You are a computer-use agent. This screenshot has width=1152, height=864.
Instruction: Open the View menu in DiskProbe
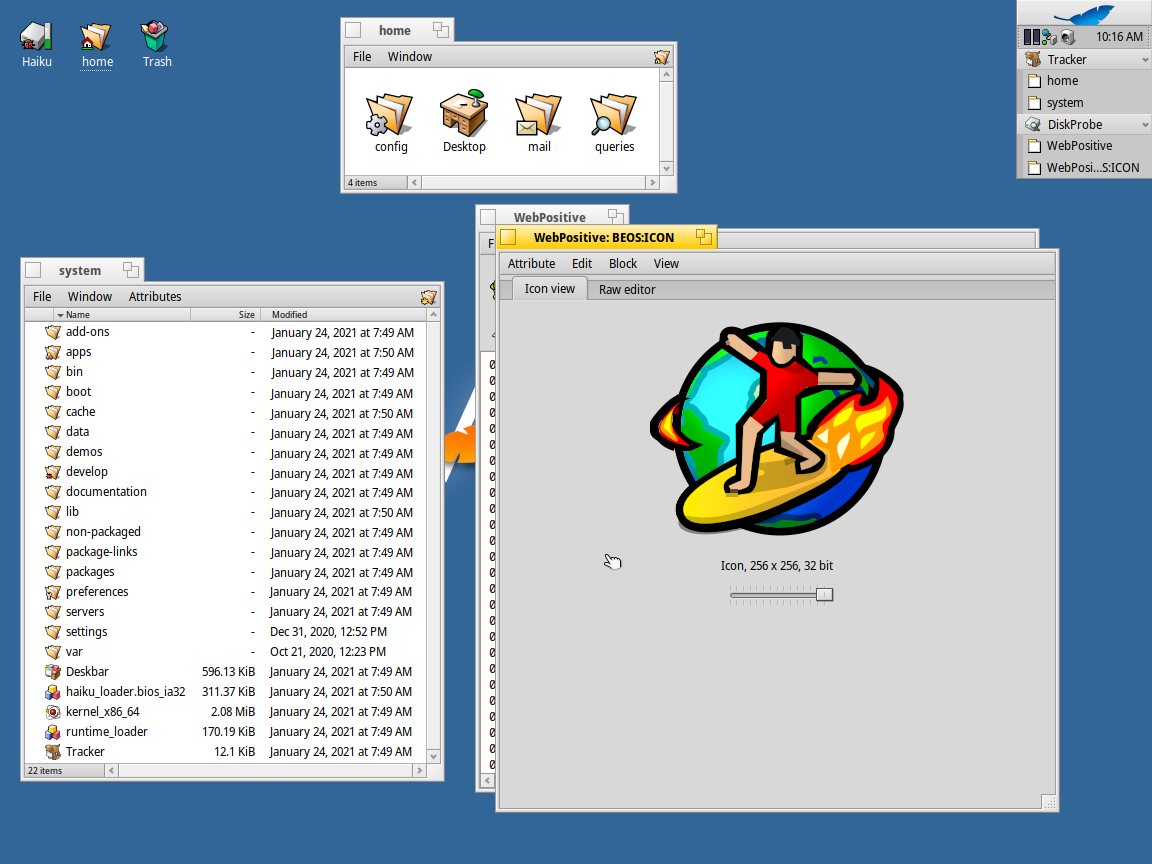[x=666, y=264]
